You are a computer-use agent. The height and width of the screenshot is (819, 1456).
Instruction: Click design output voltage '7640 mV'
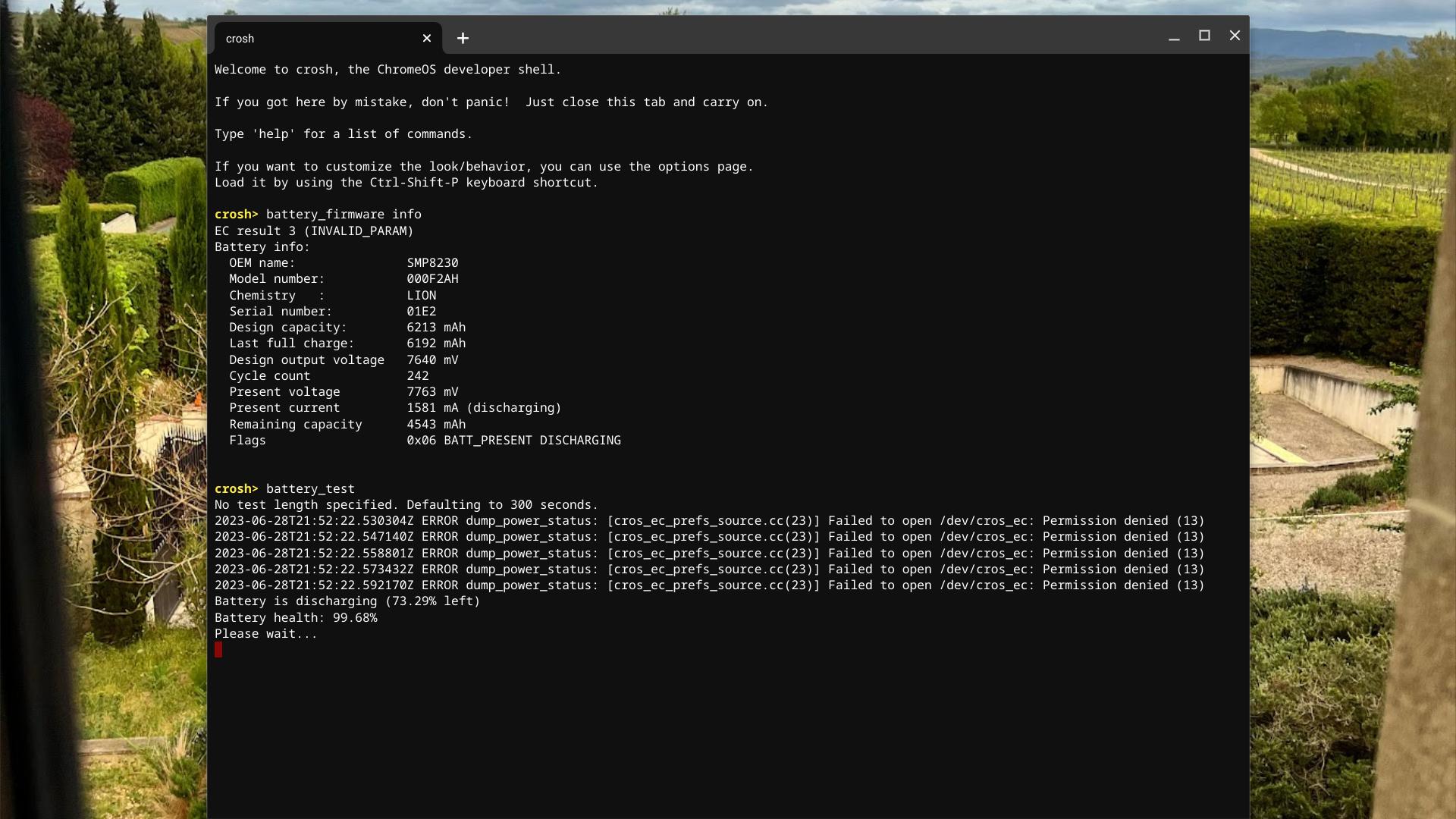click(432, 360)
